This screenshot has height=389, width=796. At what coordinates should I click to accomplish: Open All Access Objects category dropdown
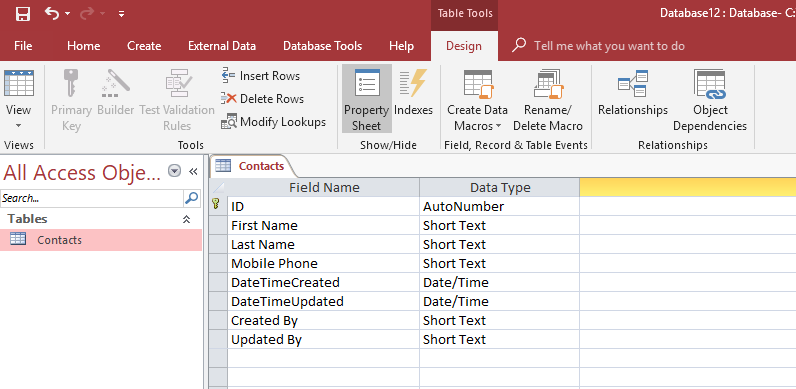click(174, 172)
